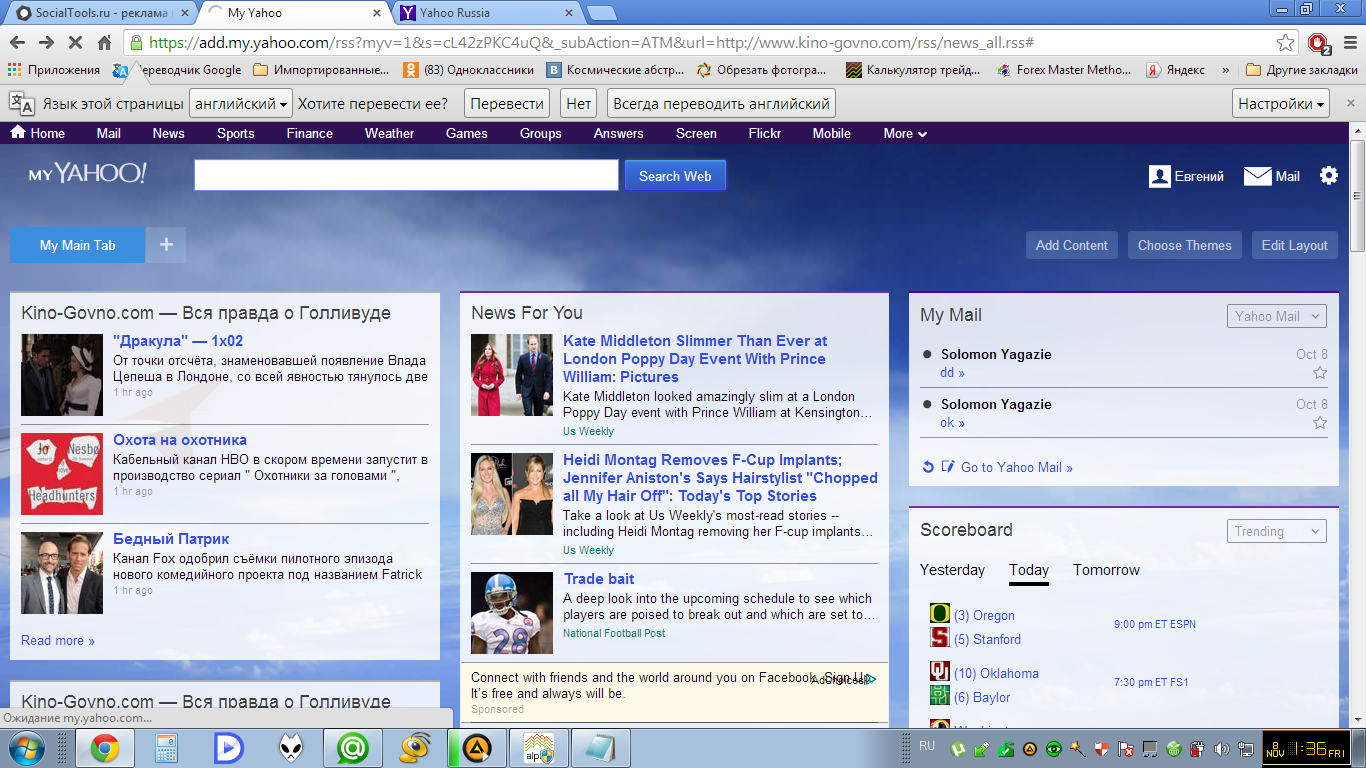Screen dimensions: 1366x768
Task: Open the Яндекс bookmark
Action: (x=1174, y=70)
